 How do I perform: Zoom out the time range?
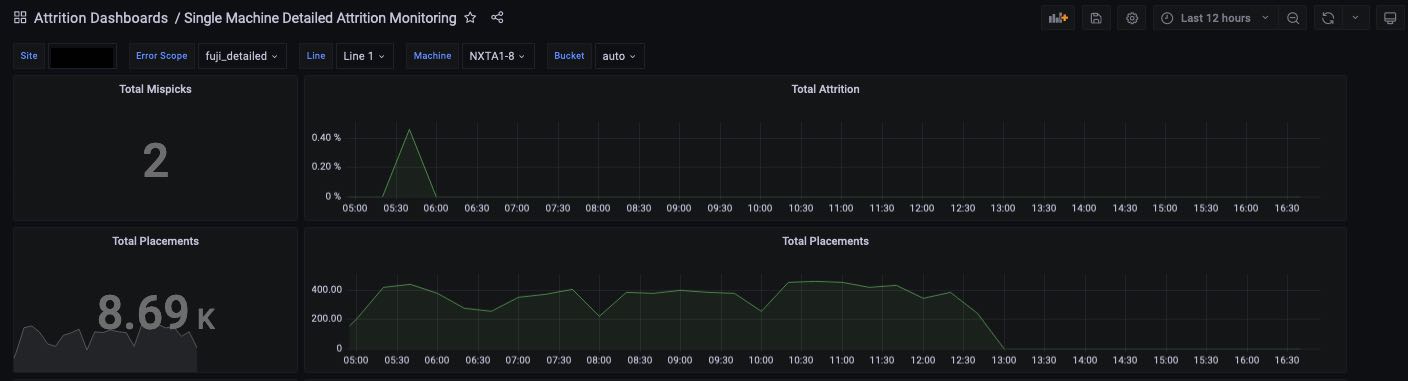tap(1293, 18)
